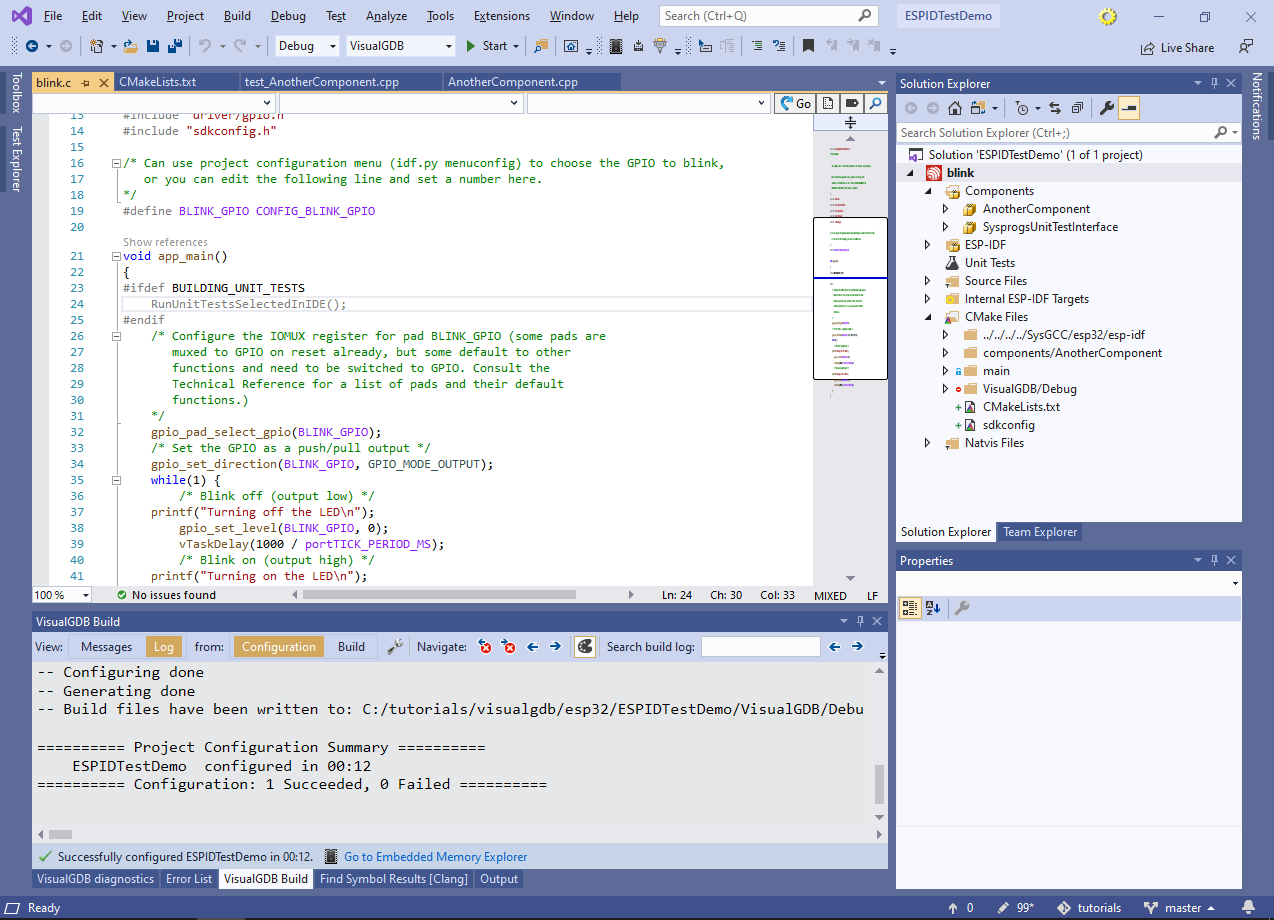Click the Toggle Bookmark icon in toolbar
The height and width of the screenshot is (920, 1274).
click(x=808, y=46)
